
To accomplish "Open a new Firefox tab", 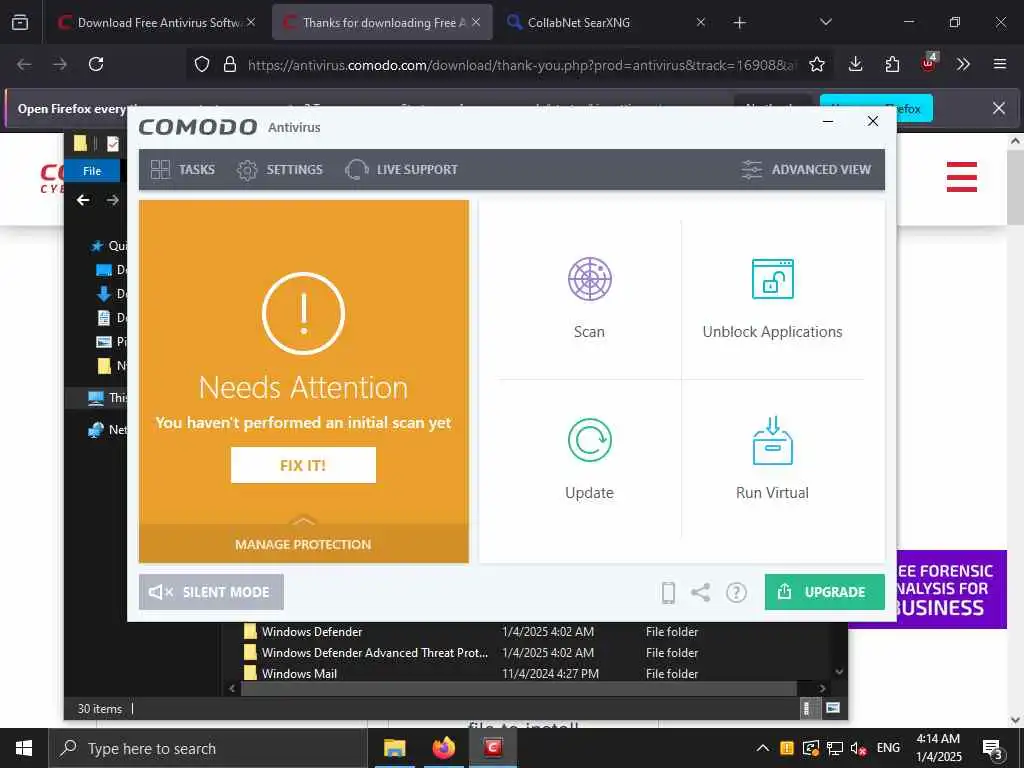I will coord(739,23).
